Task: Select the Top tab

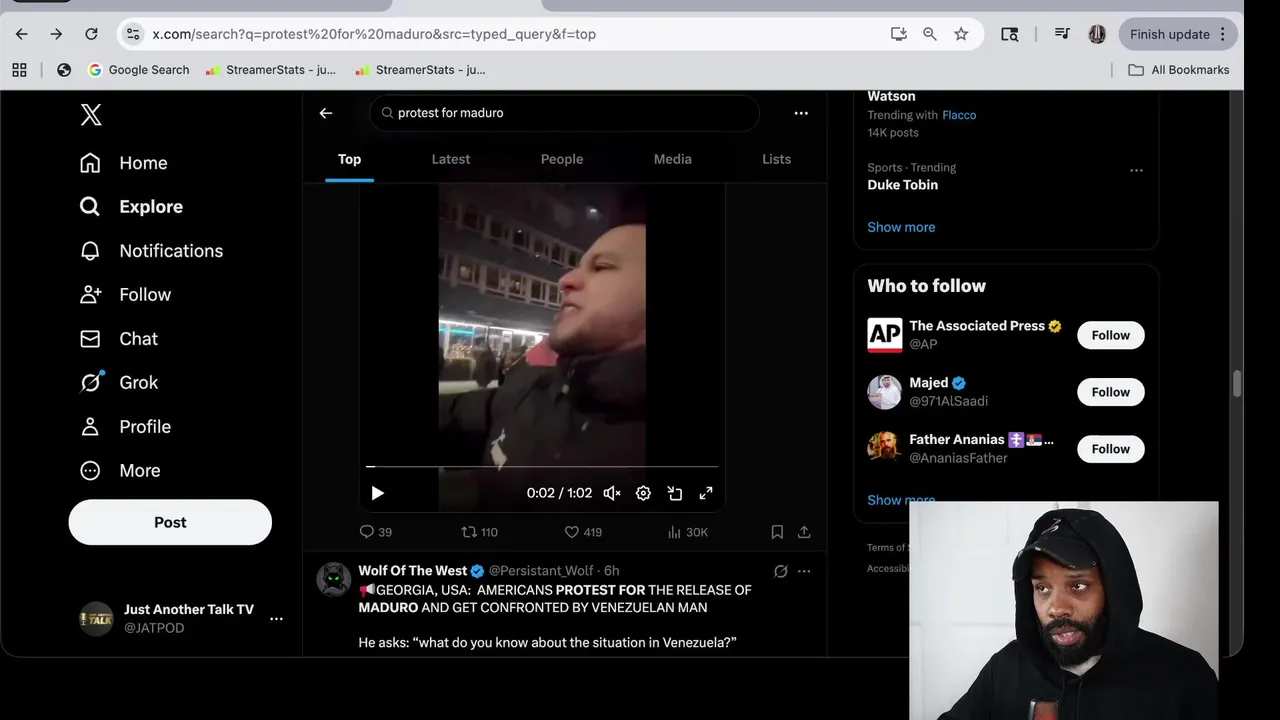Action: [x=349, y=159]
